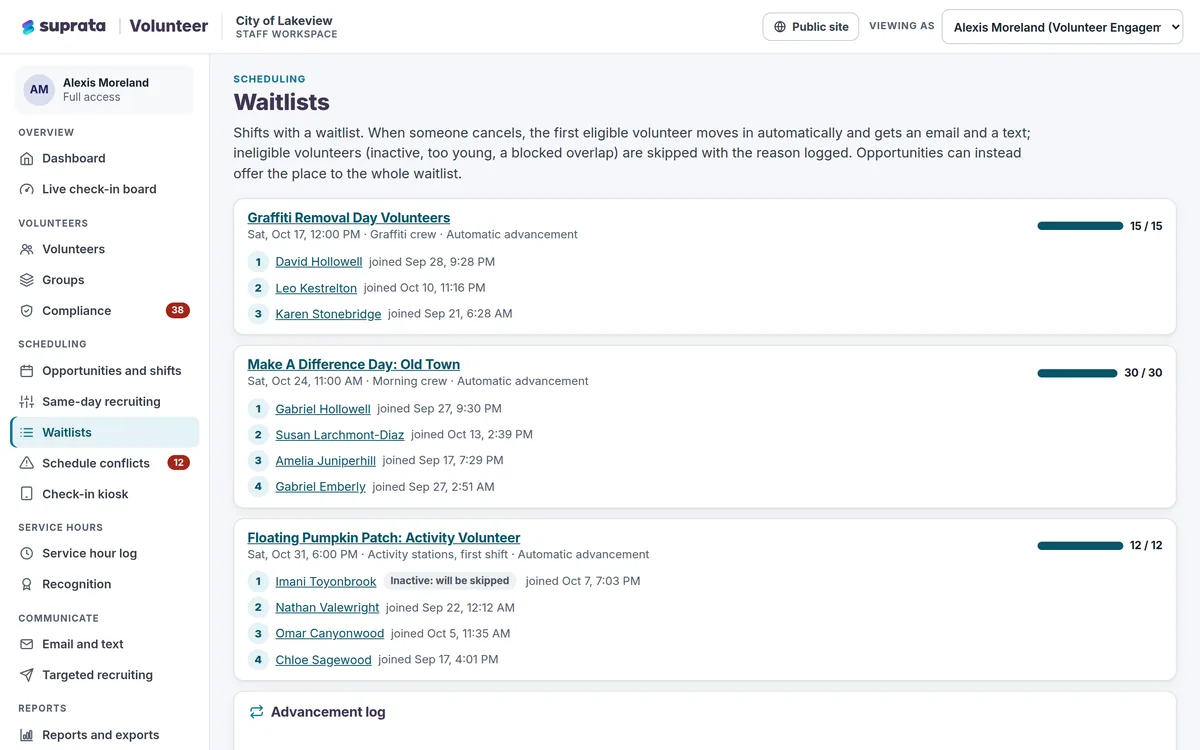
Task: Click the Service hour log clock icon
Action: (x=27, y=553)
